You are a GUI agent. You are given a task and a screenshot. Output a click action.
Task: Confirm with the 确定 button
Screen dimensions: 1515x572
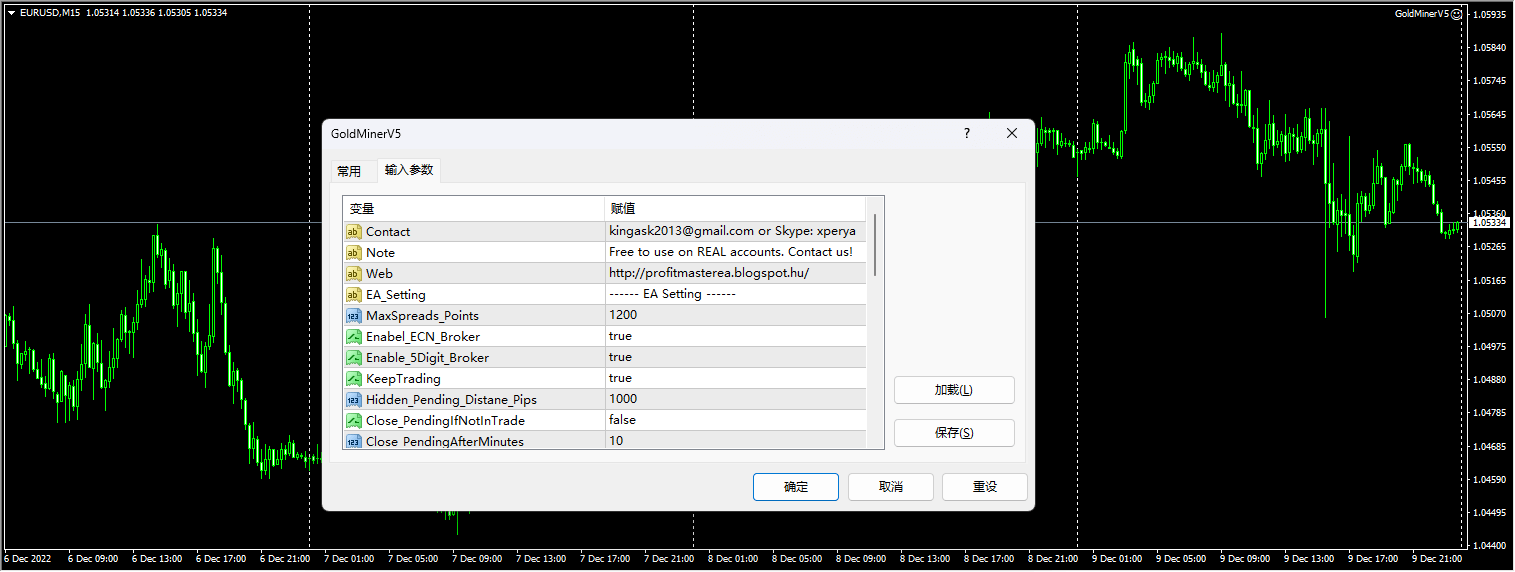tap(796, 487)
